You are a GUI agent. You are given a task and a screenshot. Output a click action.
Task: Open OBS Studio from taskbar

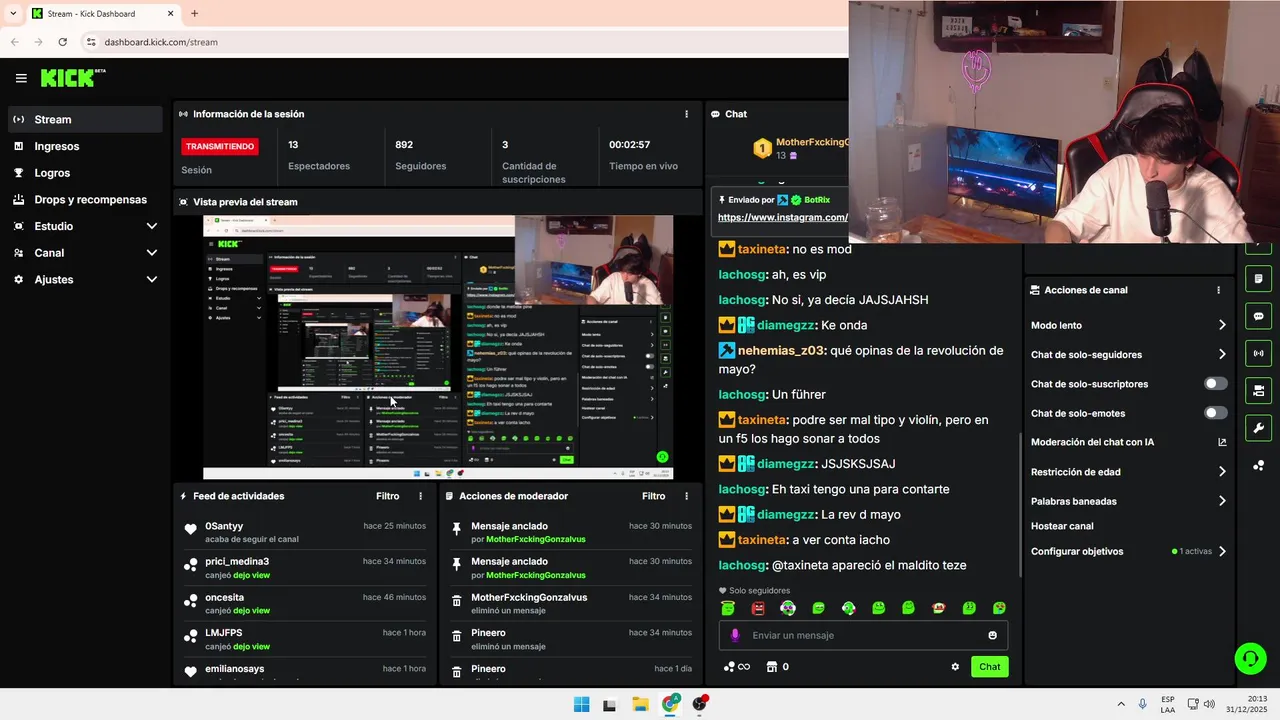pos(699,704)
